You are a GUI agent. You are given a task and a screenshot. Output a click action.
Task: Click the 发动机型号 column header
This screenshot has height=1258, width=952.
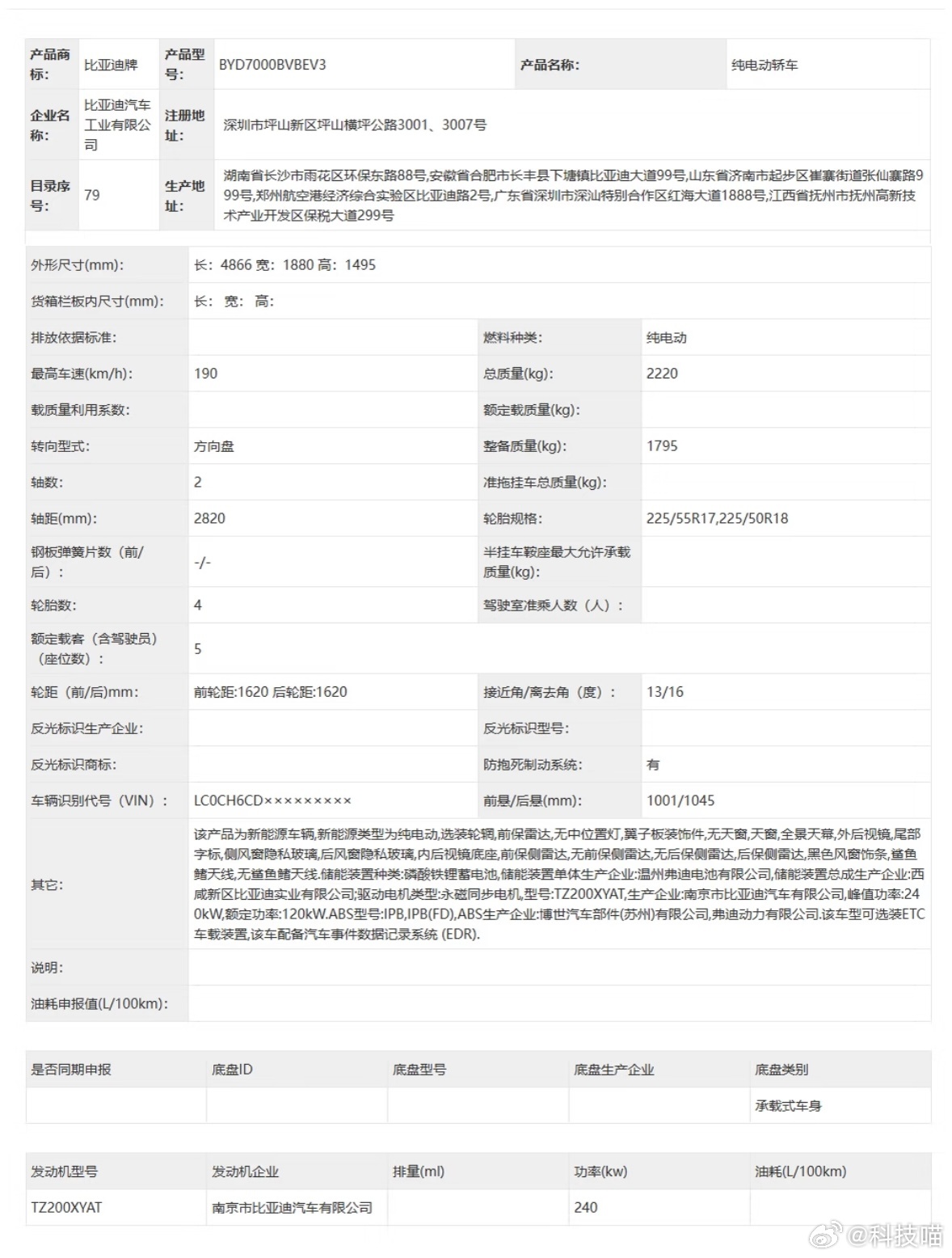(65, 1171)
